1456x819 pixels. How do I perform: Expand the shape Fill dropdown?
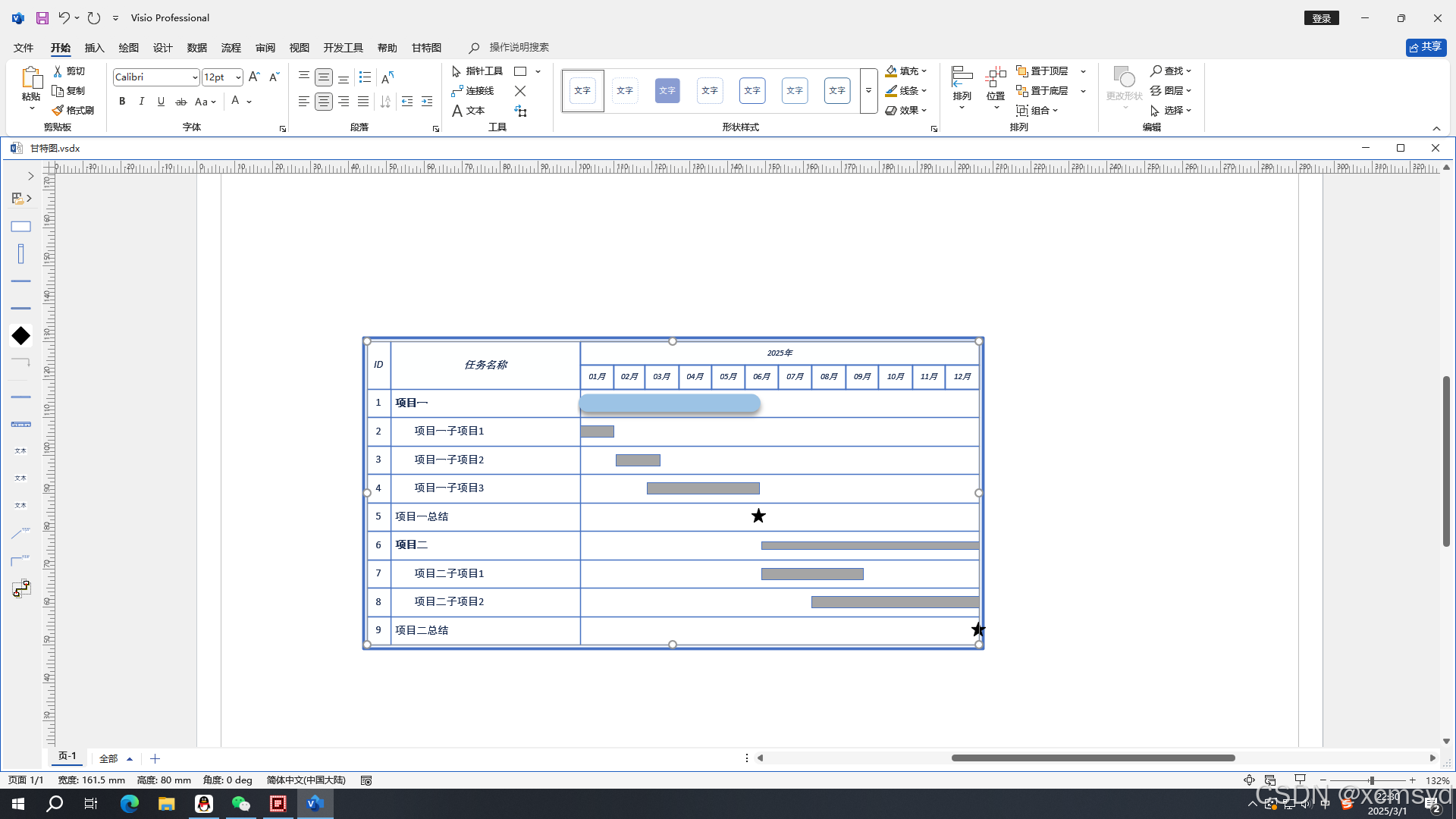click(x=924, y=71)
